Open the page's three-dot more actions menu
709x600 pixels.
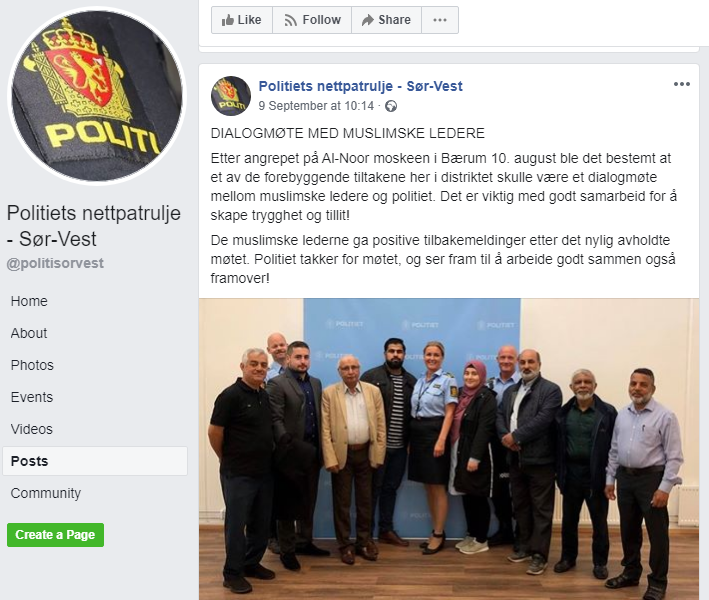pos(440,20)
